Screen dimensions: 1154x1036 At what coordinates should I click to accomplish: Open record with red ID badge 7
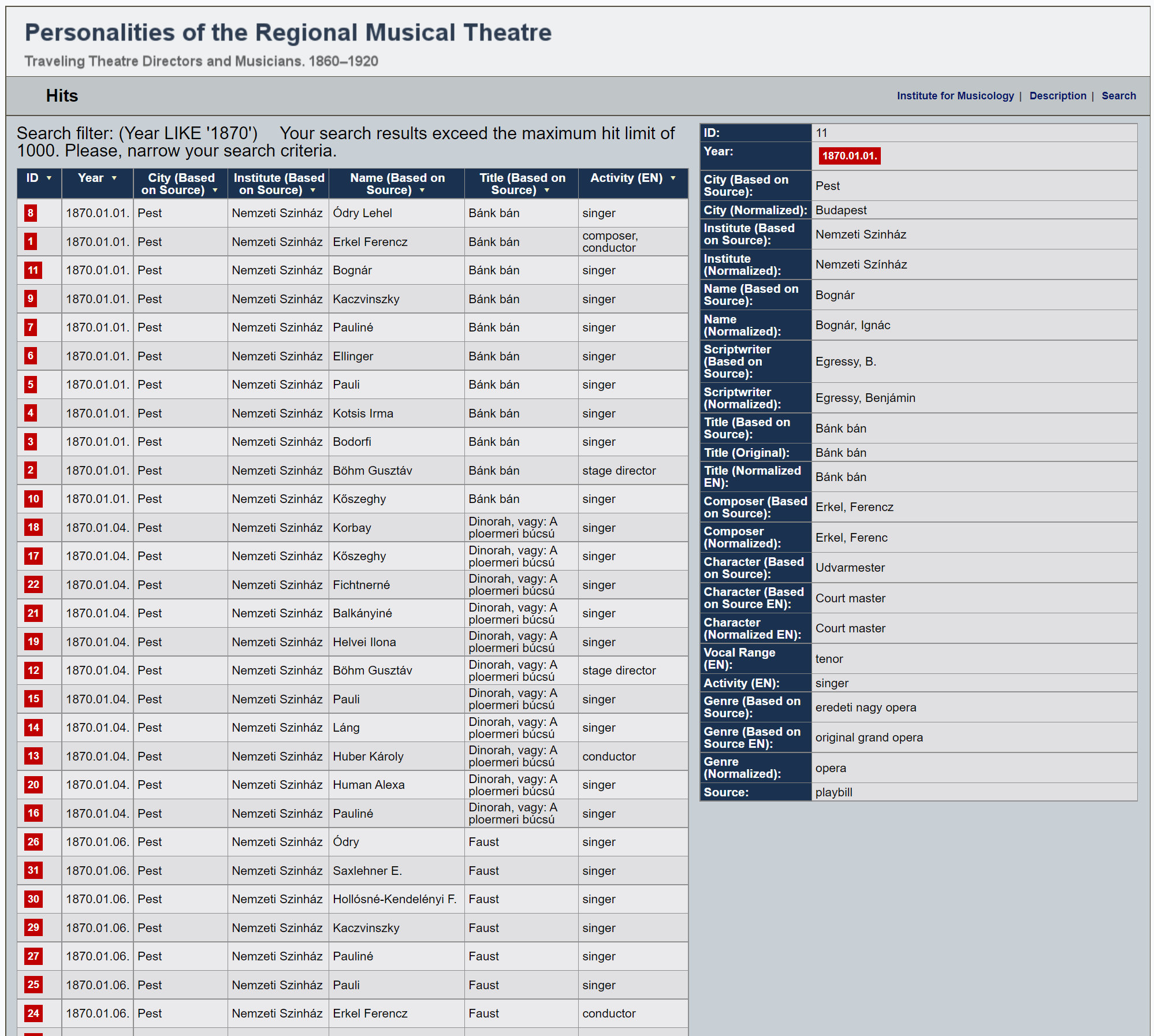pyautogui.click(x=31, y=327)
